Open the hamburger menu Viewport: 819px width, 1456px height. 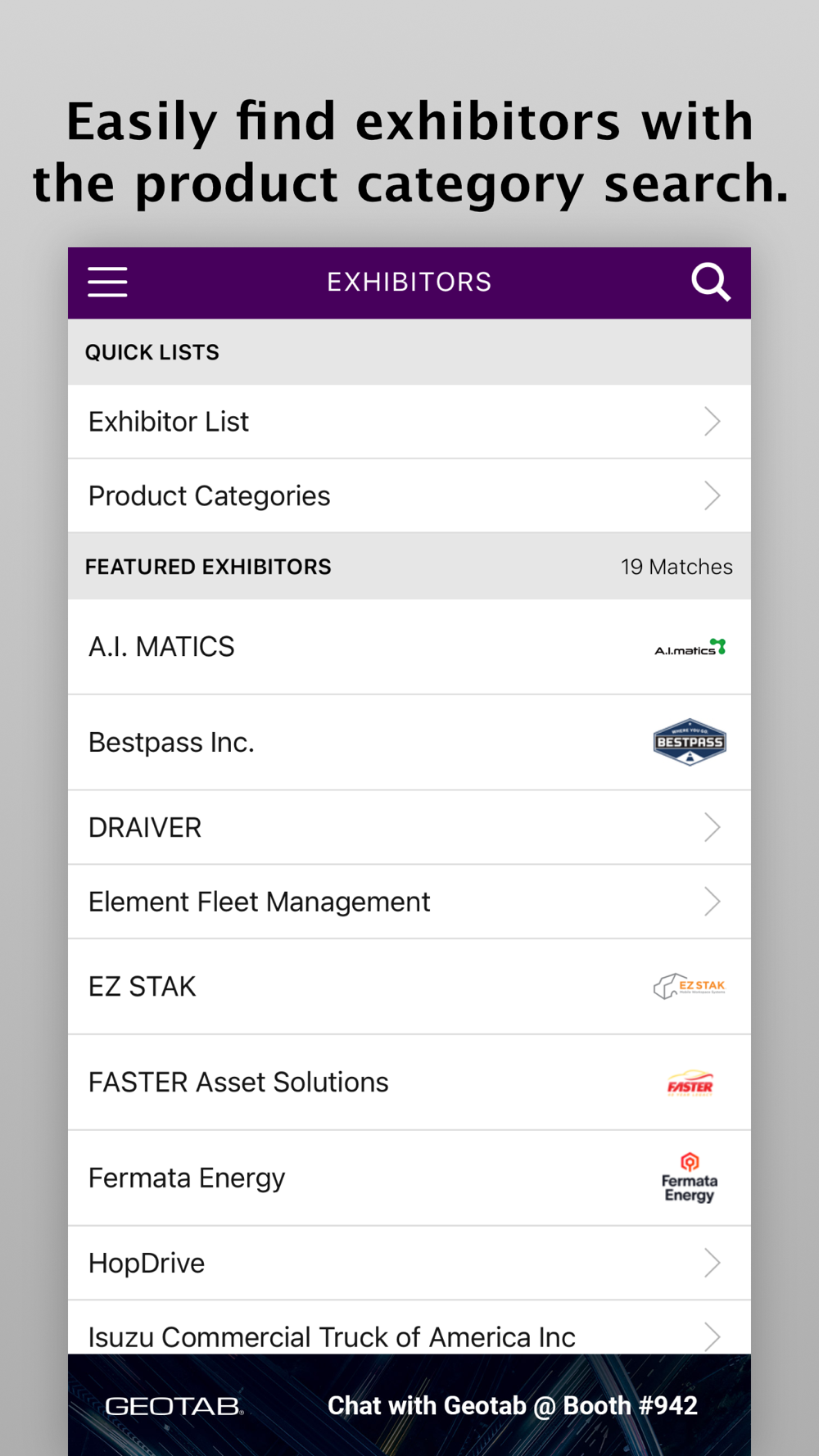coord(107,282)
